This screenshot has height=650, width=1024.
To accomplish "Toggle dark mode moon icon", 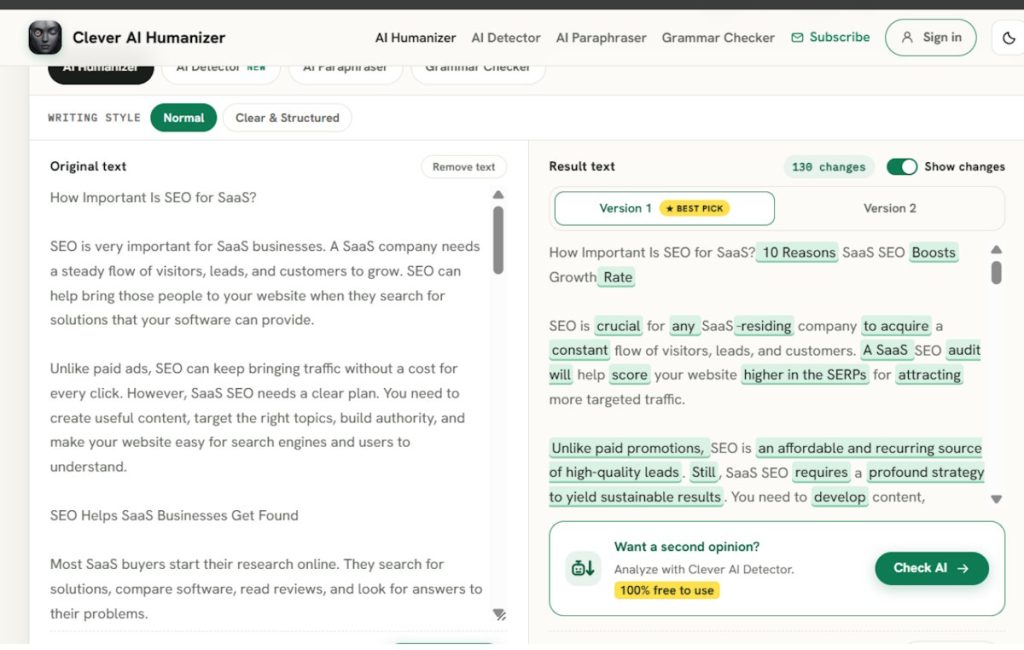I will tap(1008, 38).
